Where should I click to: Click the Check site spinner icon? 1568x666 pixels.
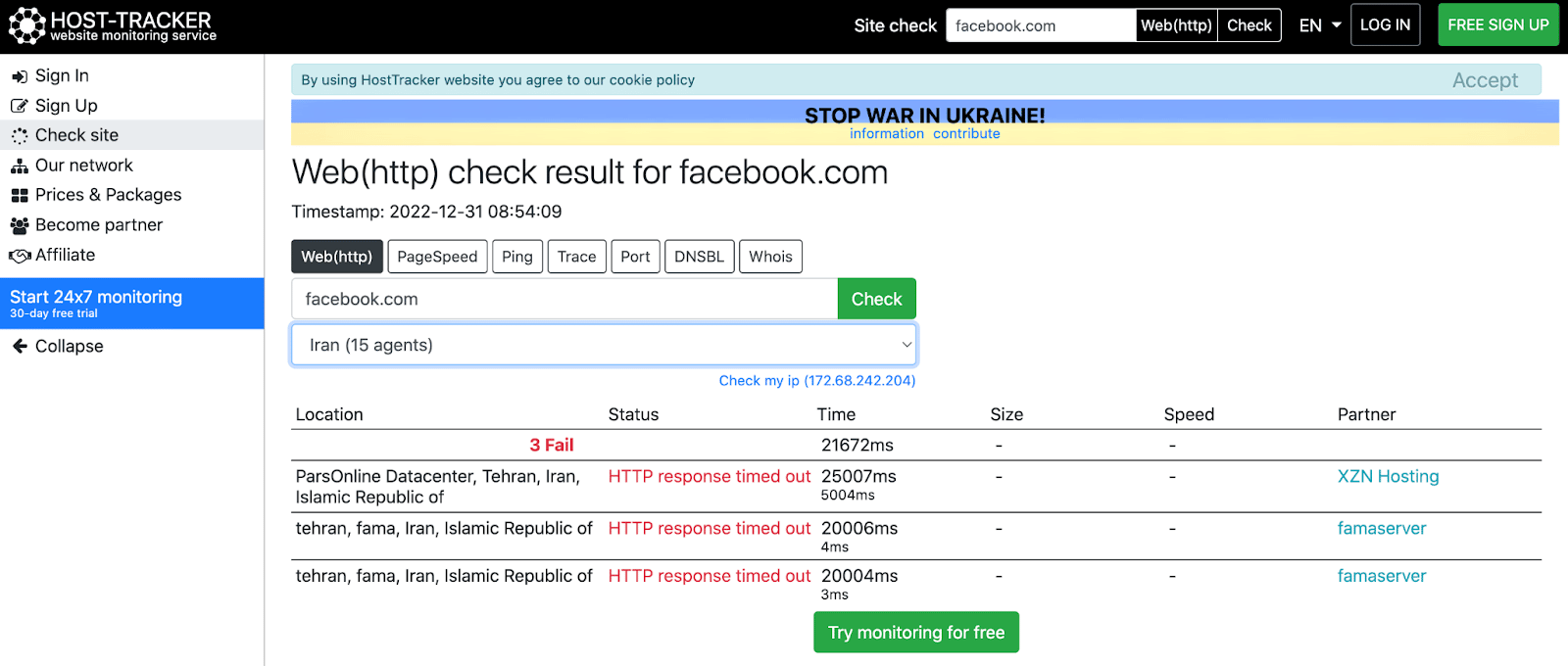pos(20,136)
